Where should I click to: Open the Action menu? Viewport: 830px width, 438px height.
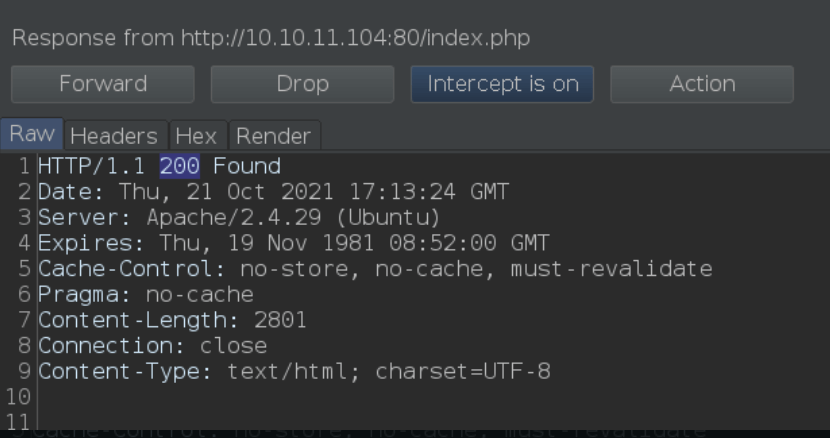[x=702, y=84]
